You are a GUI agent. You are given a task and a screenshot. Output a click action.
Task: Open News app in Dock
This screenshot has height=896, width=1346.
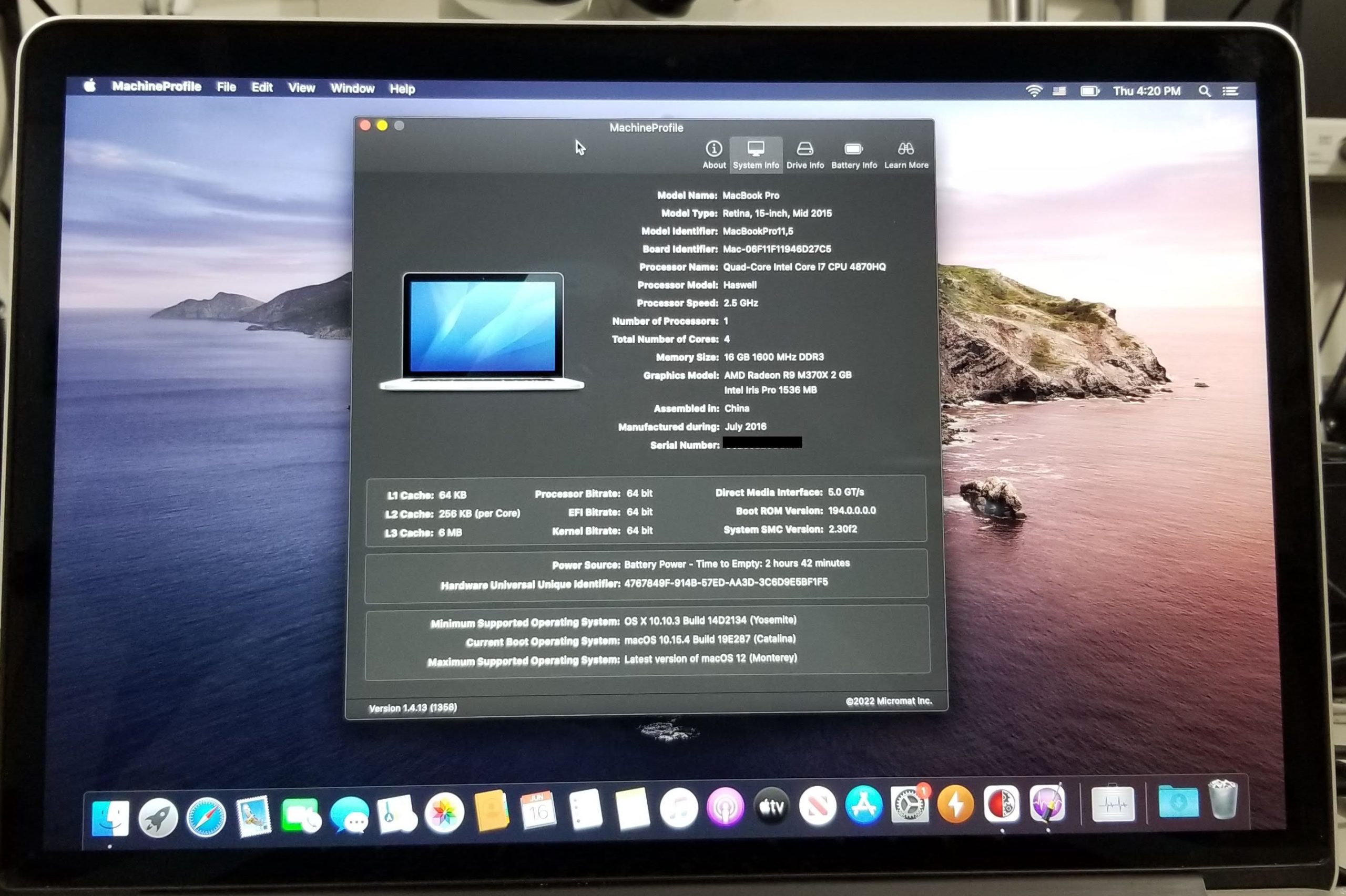(x=817, y=806)
